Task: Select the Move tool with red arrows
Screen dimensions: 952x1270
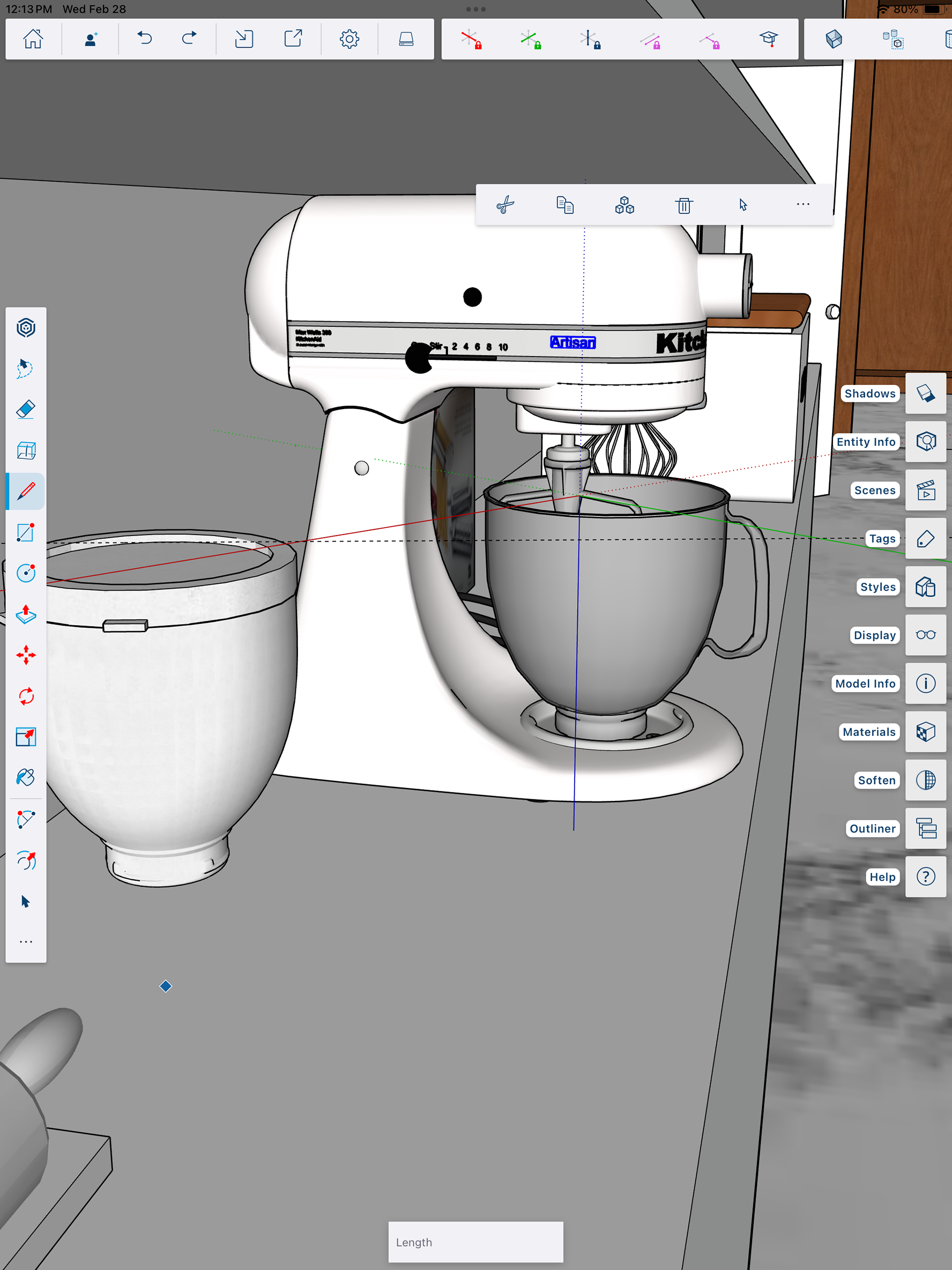Action: [x=26, y=655]
